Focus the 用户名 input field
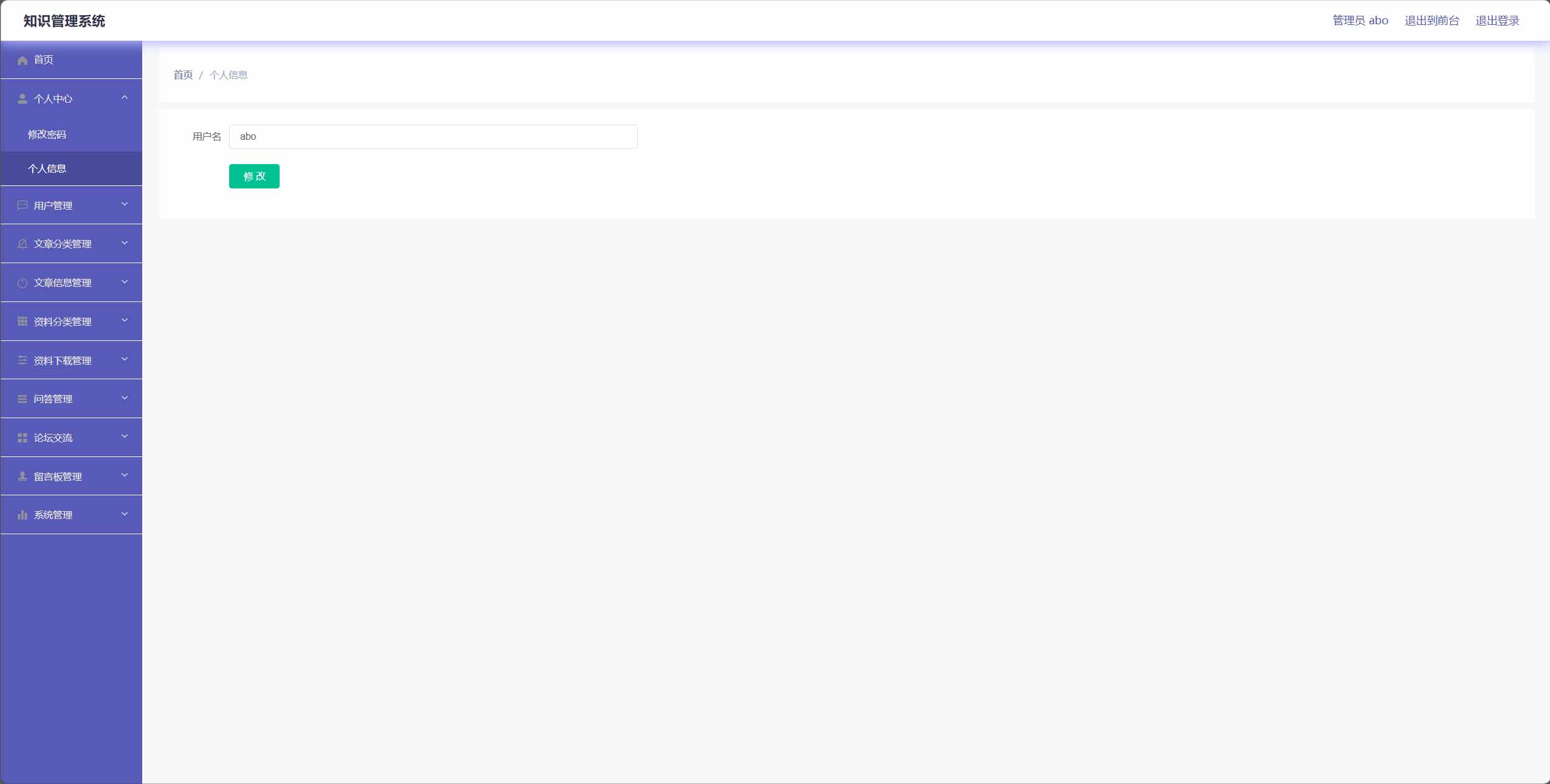 433,137
